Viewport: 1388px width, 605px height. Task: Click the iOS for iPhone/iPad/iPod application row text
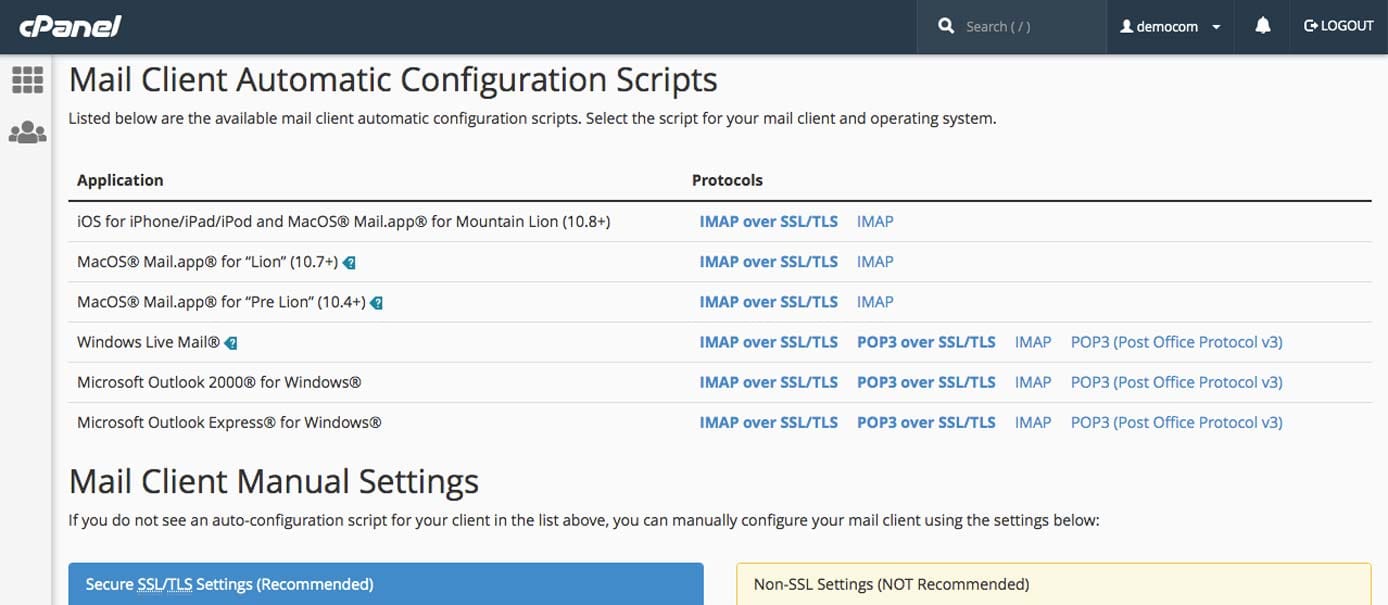[x=343, y=221]
